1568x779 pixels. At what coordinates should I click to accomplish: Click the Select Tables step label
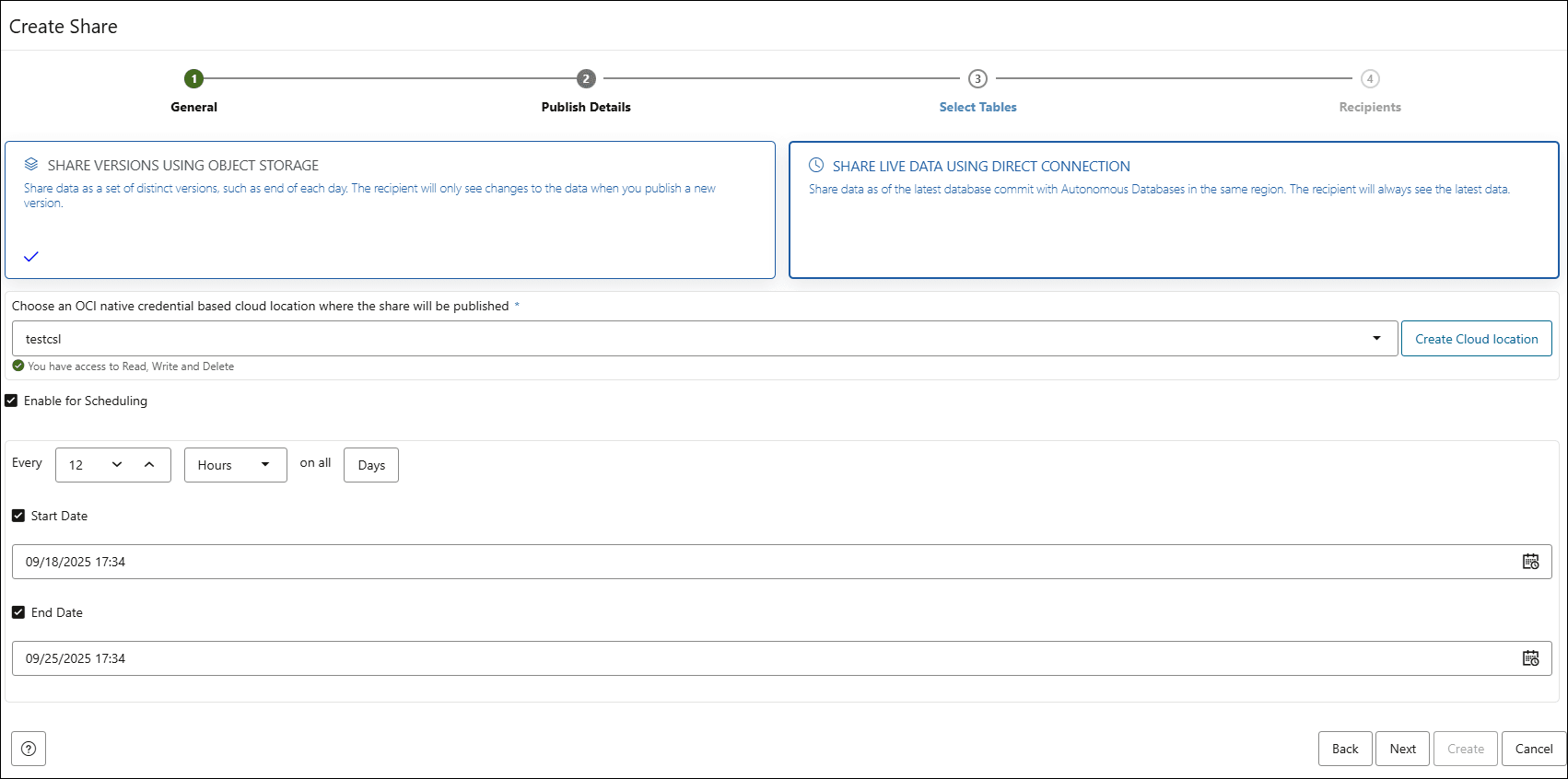point(977,107)
